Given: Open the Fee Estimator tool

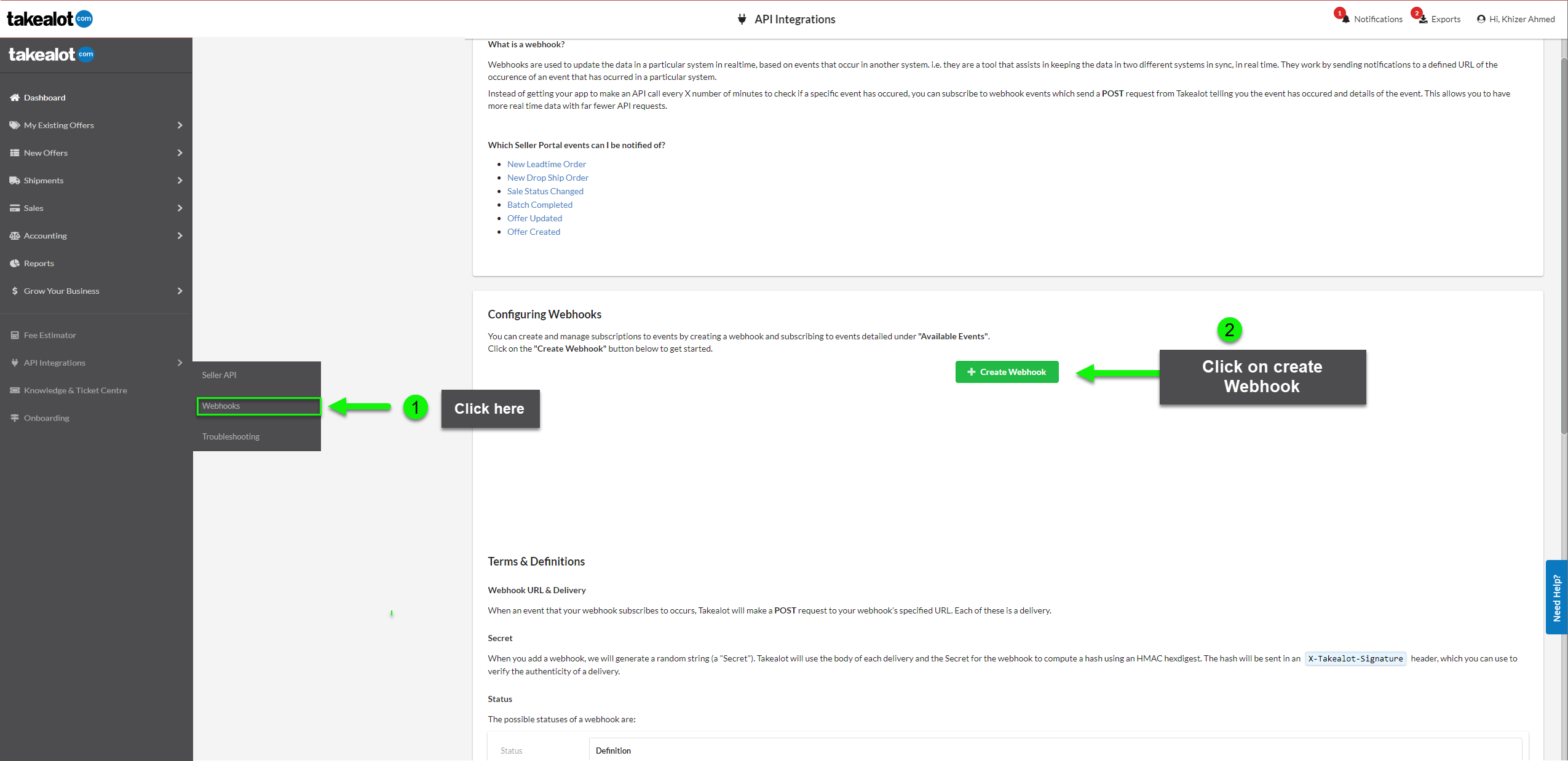Looking at the screenshot, I should [49, 334].
